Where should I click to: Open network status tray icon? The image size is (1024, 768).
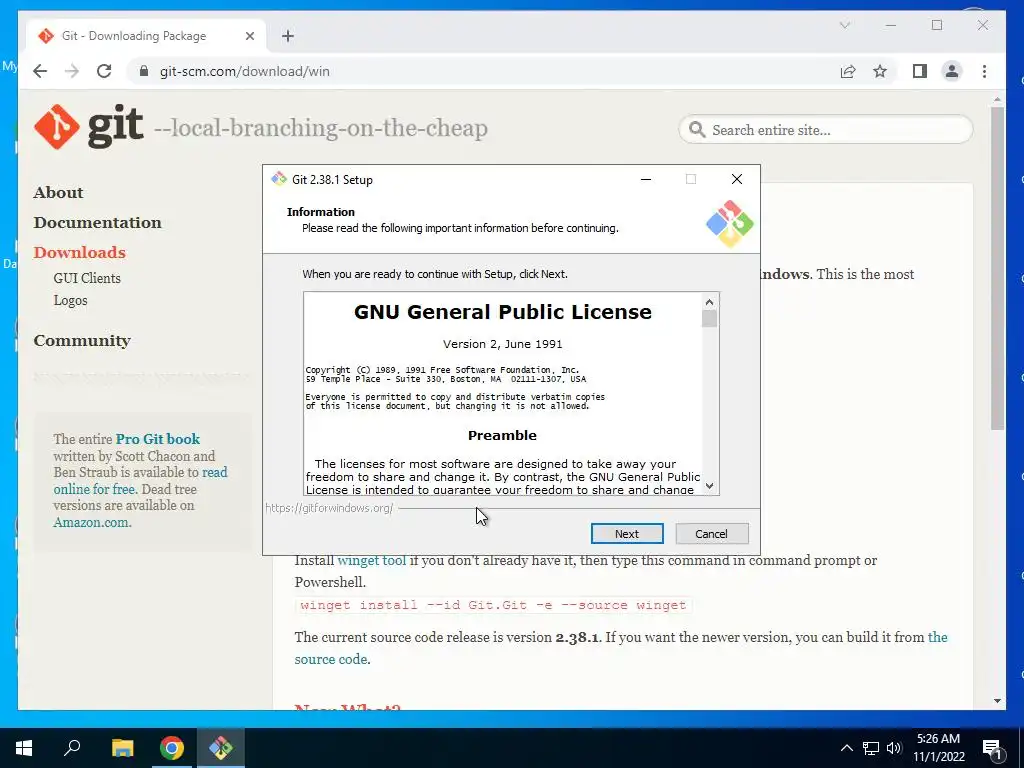(x=871, y=748)
